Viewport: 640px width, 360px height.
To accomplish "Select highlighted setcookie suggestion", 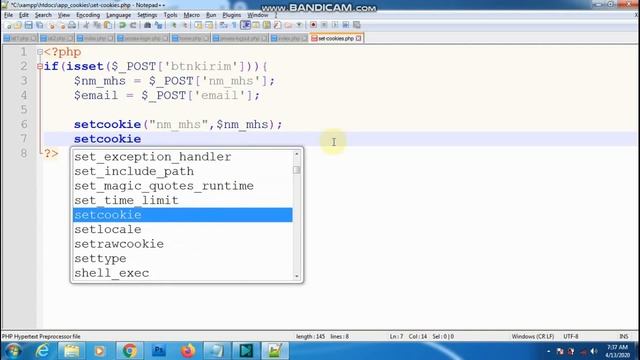I will tap(182, 215).
